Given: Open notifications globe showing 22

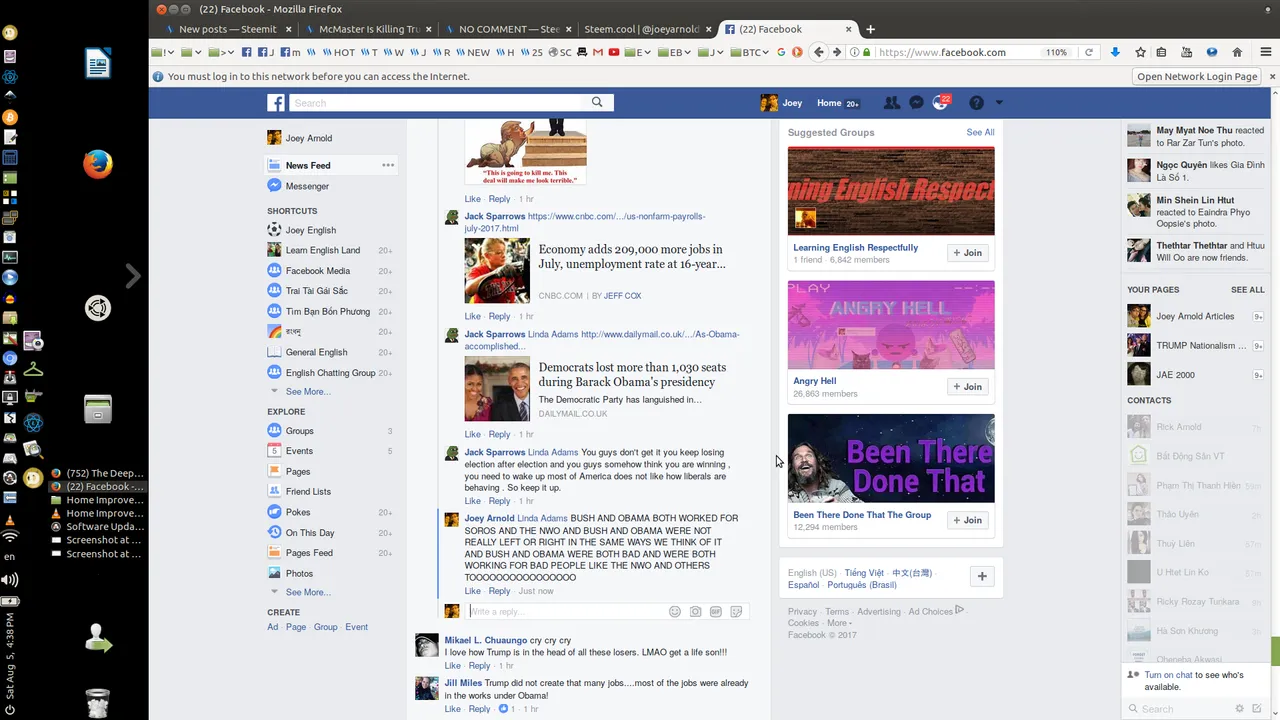Looking at the screenshot, I should (941, 102).
